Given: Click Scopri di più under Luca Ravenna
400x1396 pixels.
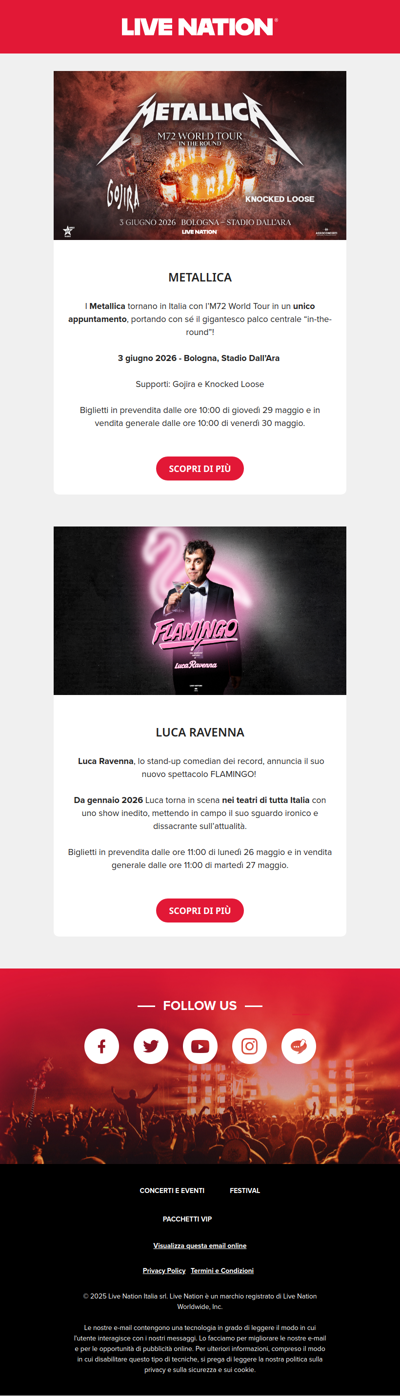Looking at the screenshot, I should (x=200, y=910).
